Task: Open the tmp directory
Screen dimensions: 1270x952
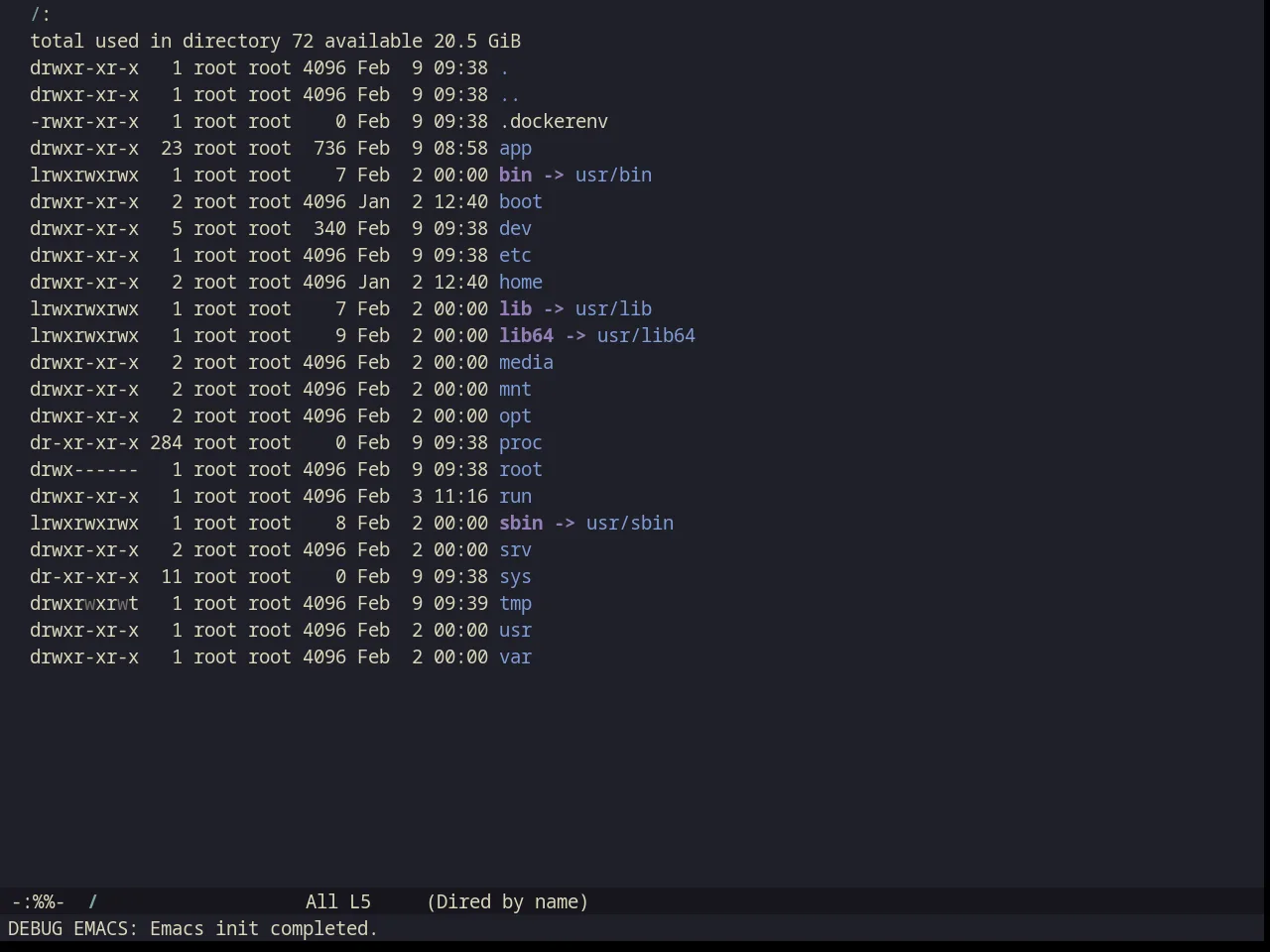Action: click(x=515, y=604)
